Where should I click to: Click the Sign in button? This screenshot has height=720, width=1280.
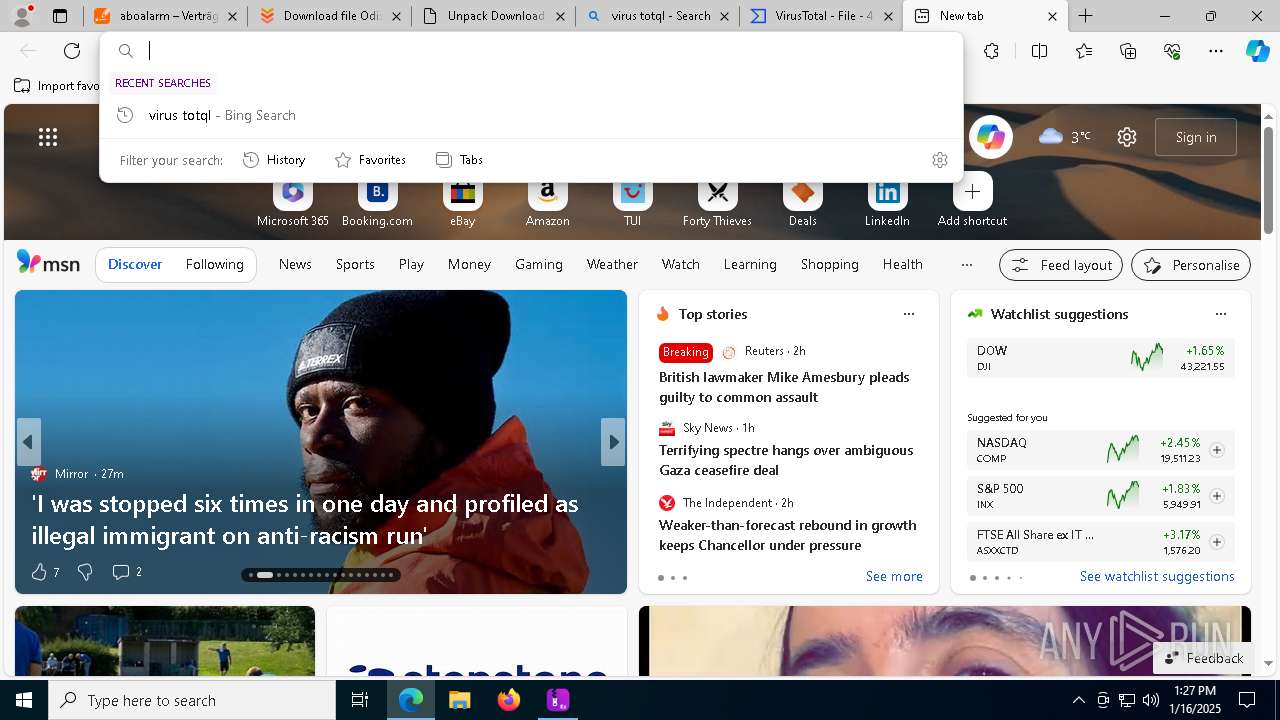(1196, 137)
